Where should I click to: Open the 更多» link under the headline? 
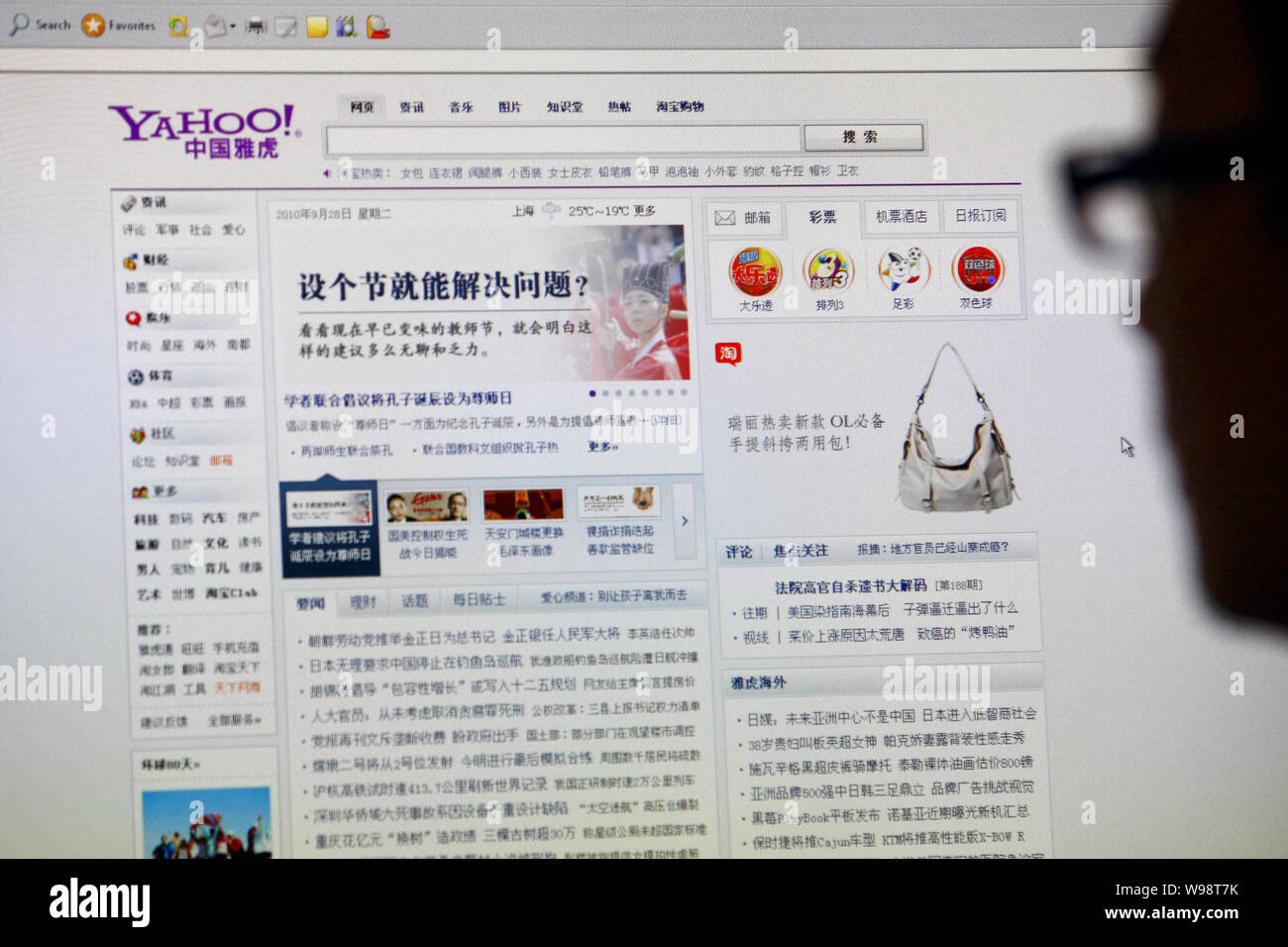pyautogui.click(x=602, y=447)
